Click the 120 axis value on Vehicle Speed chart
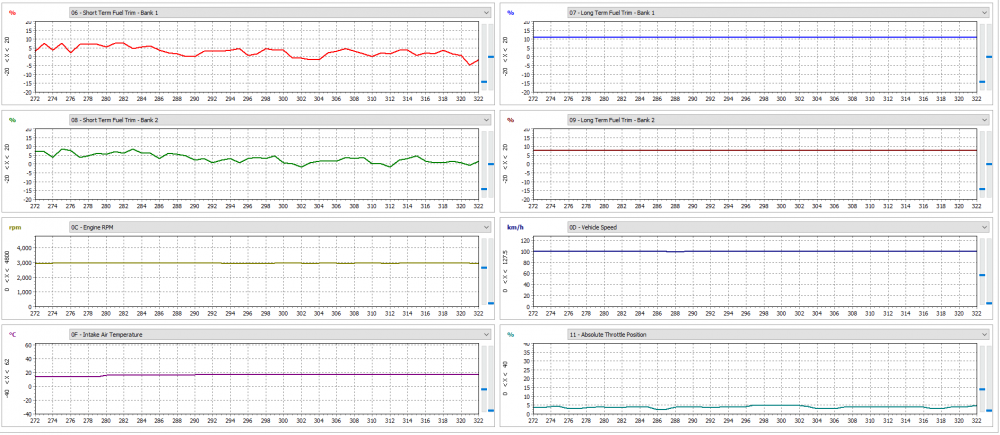Screen dimensions: 1000x435 526,240
